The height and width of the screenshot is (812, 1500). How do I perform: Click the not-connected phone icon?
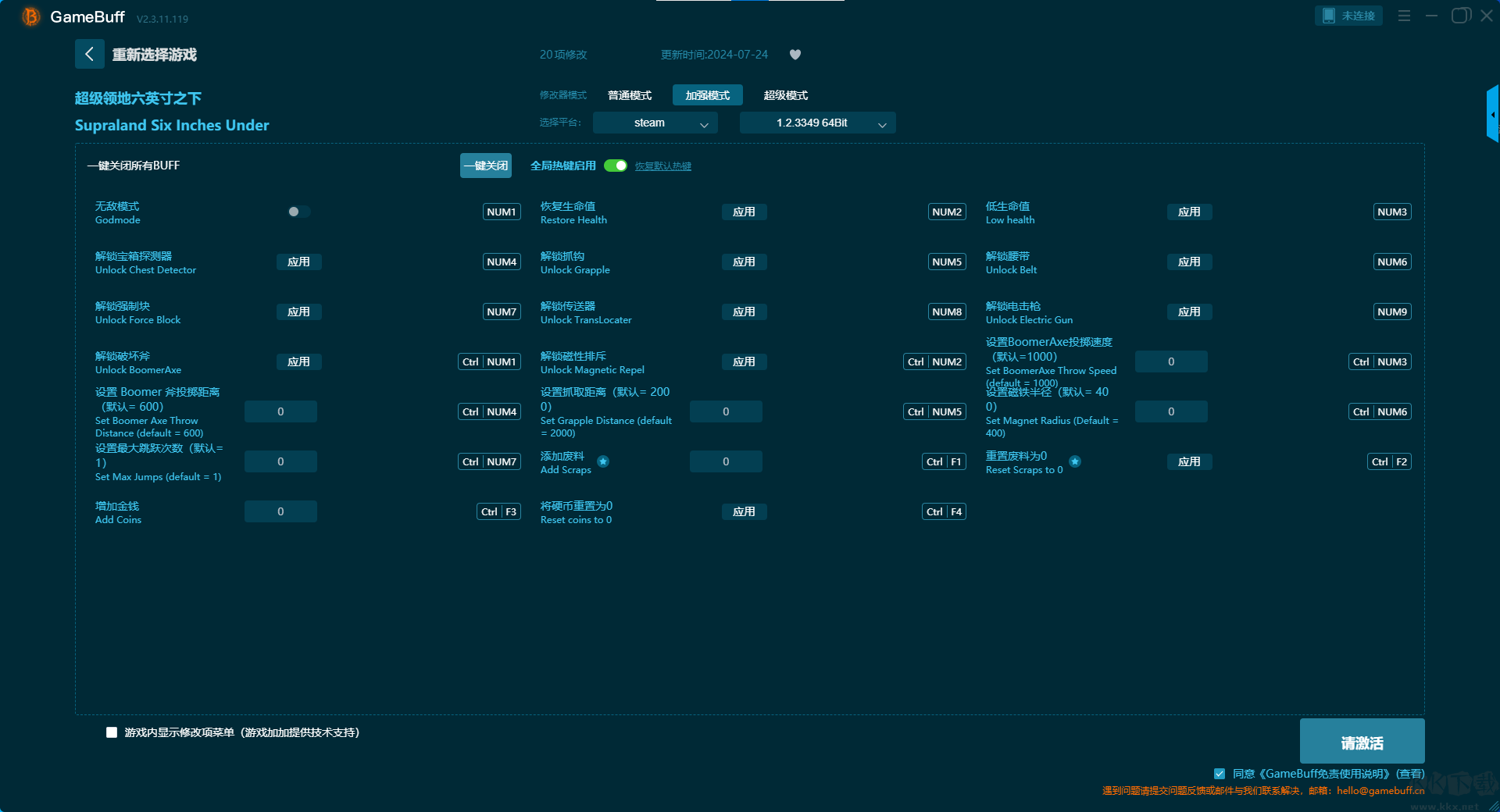click(x=1328, y=16)
